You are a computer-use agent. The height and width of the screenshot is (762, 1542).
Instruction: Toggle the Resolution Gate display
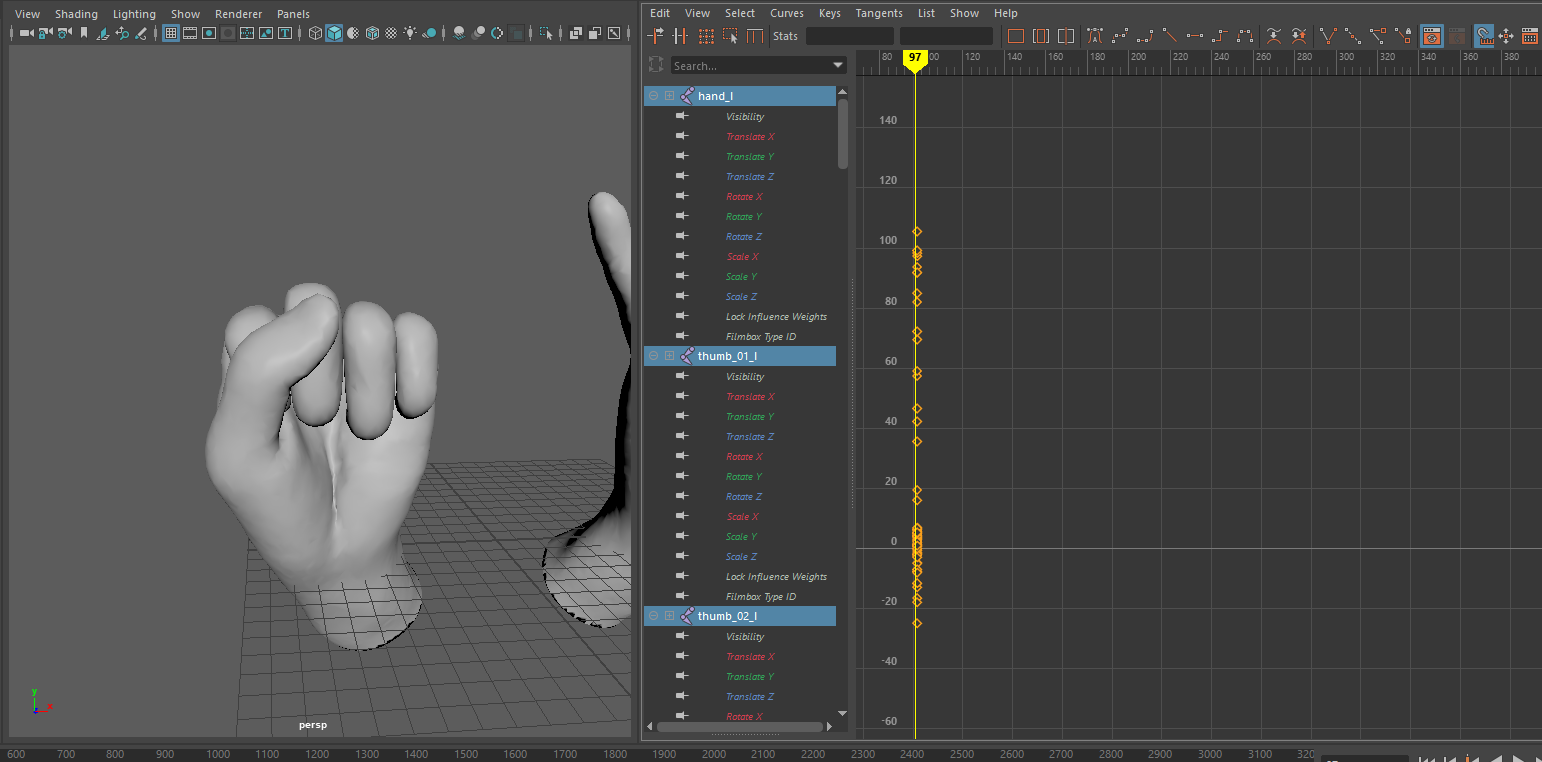click(209, 33)
